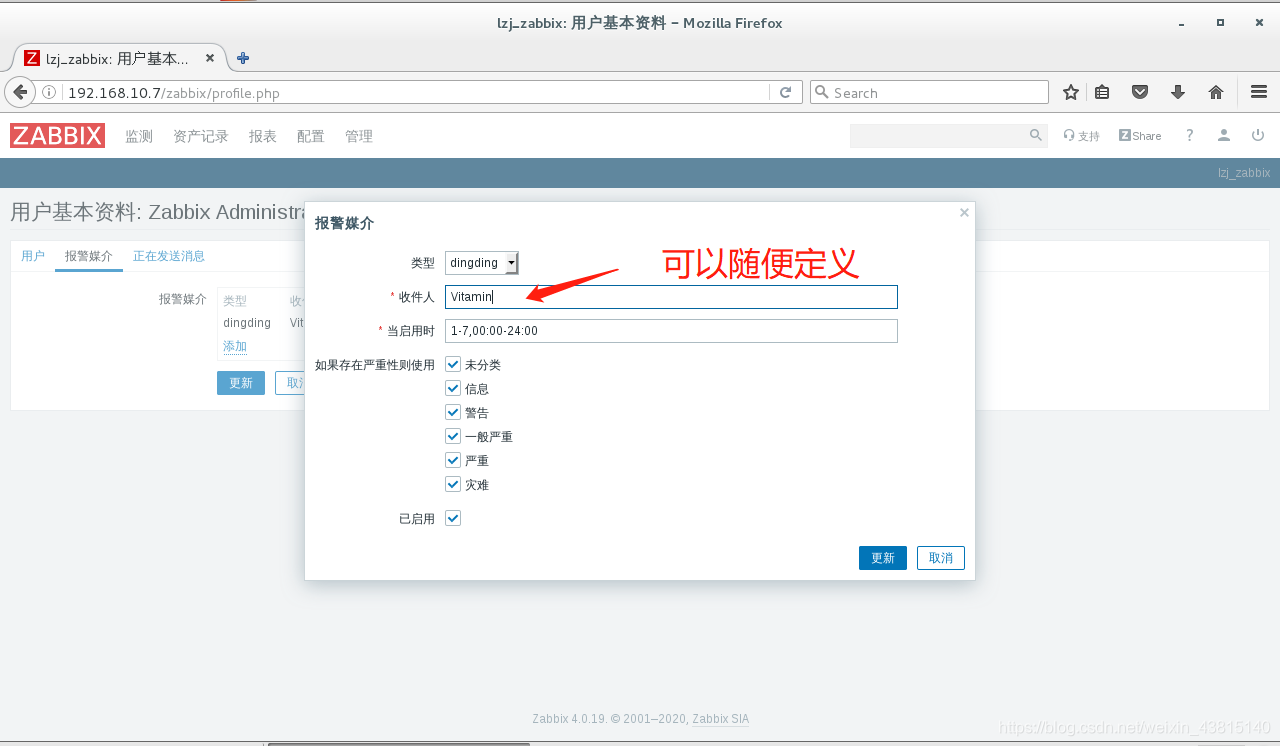Click 取消 button in the dialog
The width and height of the screenshot is (1280, 746).
point(941,558)
